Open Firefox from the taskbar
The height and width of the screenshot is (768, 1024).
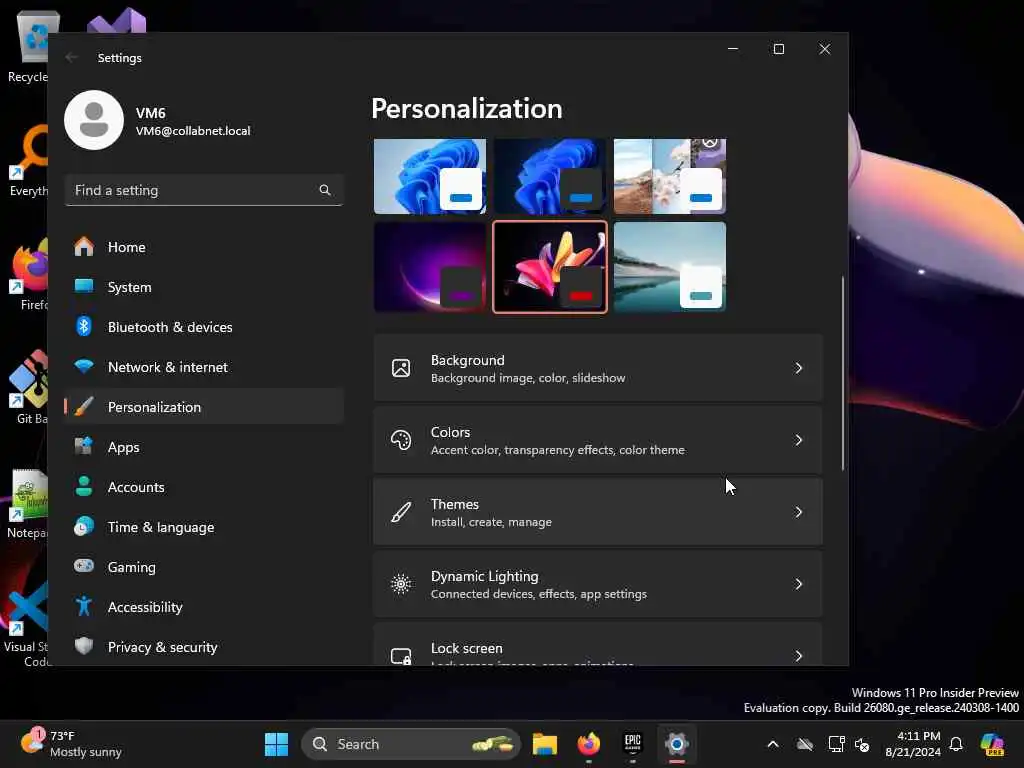tap(589, 744)
